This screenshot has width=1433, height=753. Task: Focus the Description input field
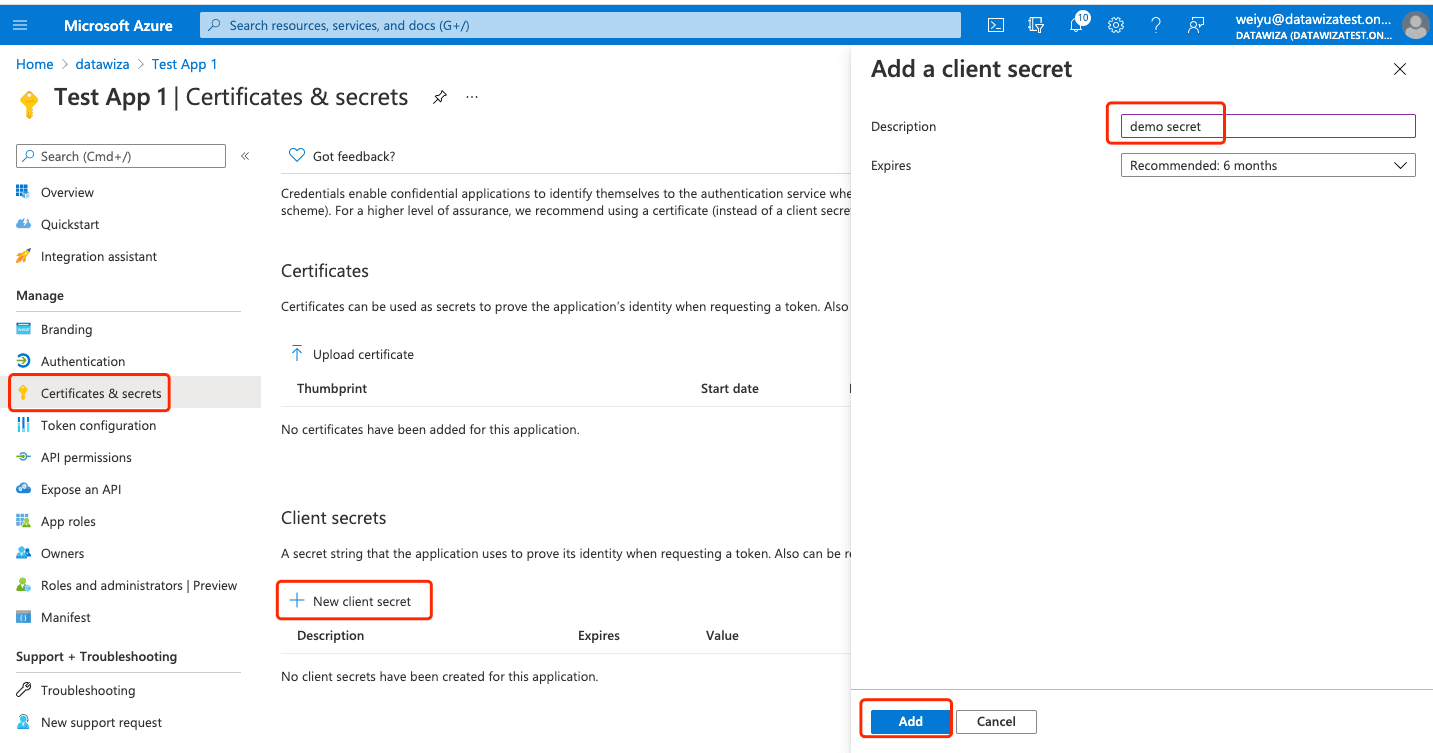pos(1268,126)
